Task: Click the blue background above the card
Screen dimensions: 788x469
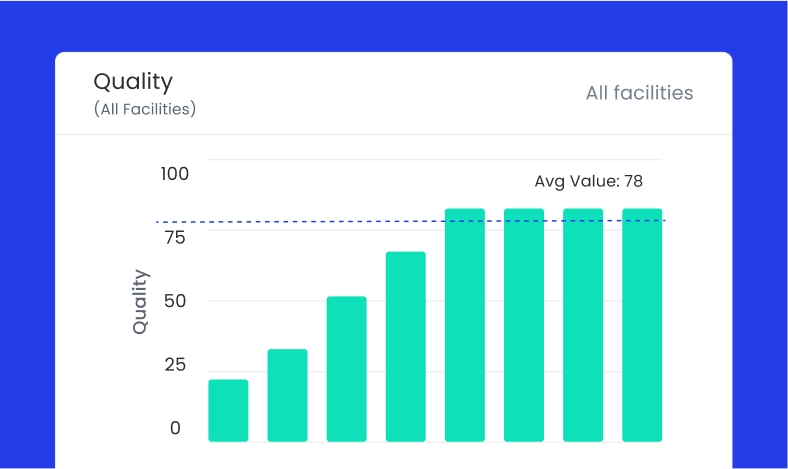Action: [394, 25]
